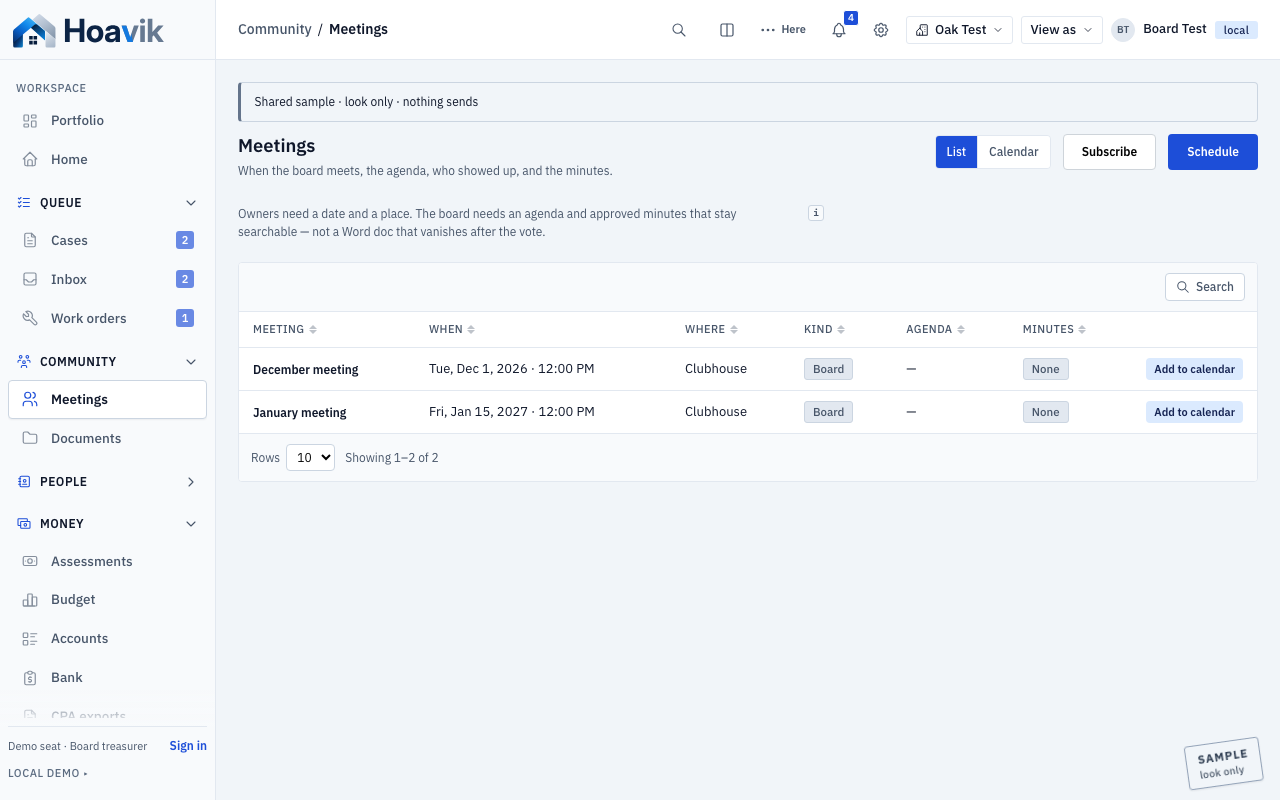This screenshot has height=800, width=1280.
Task: Open the View as dropdown
Action: [x=1061, y=30]
